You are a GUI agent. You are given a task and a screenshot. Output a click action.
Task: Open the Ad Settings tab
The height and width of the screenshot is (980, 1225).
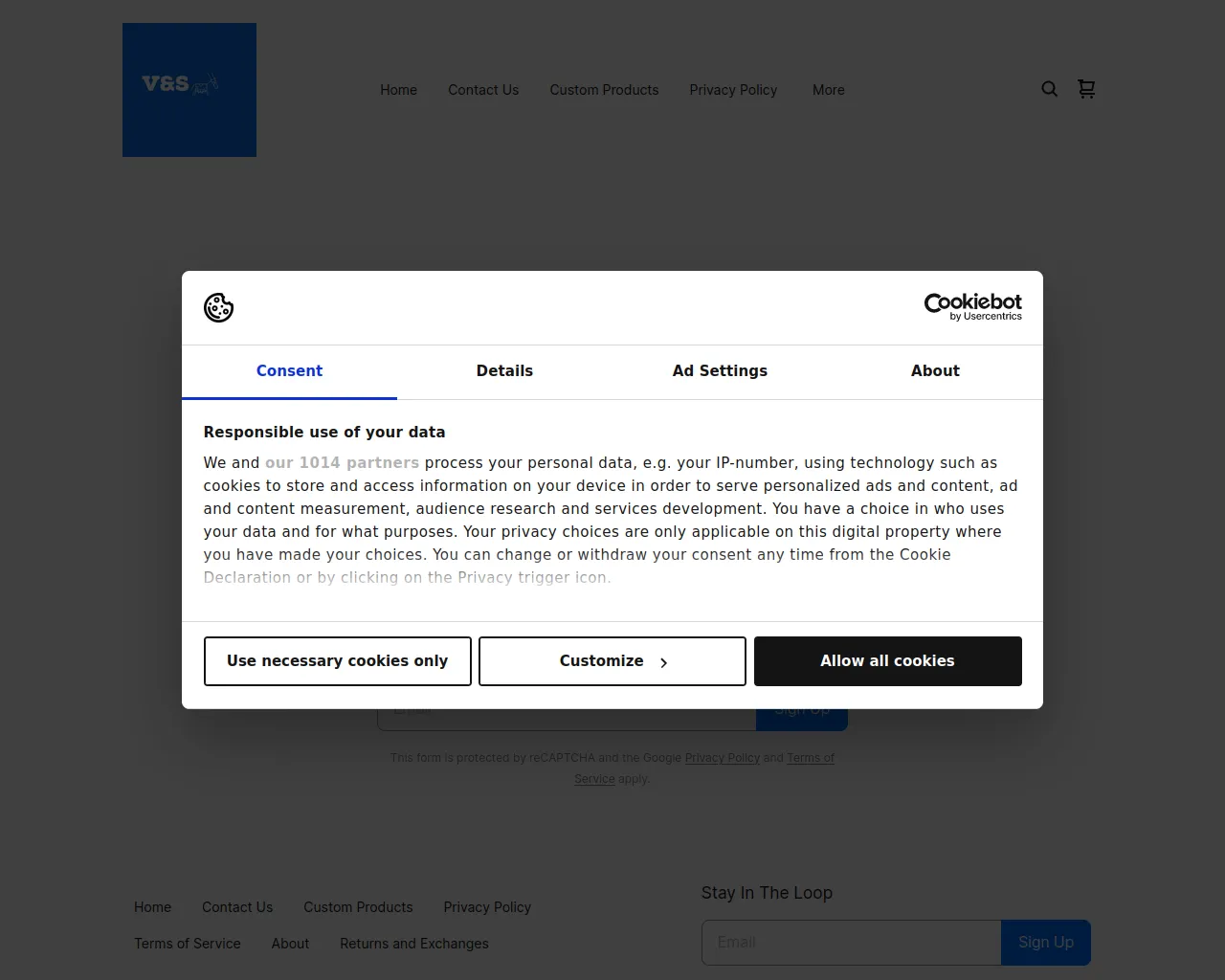[x=720, y=371]
